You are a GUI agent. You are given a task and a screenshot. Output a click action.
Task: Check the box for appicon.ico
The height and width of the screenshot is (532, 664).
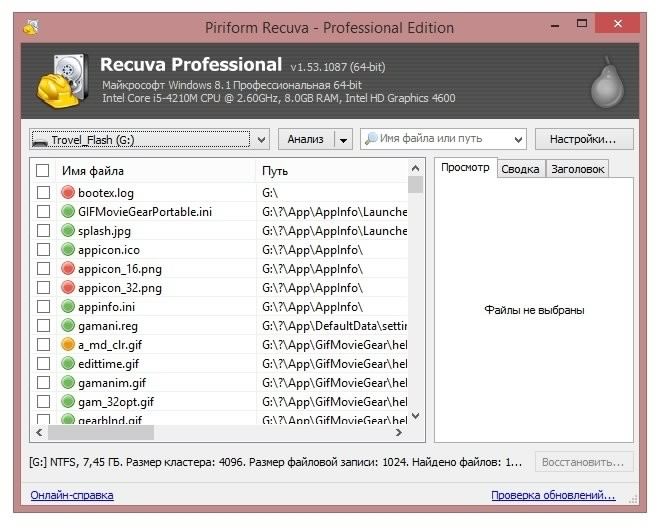click(42, 249)
